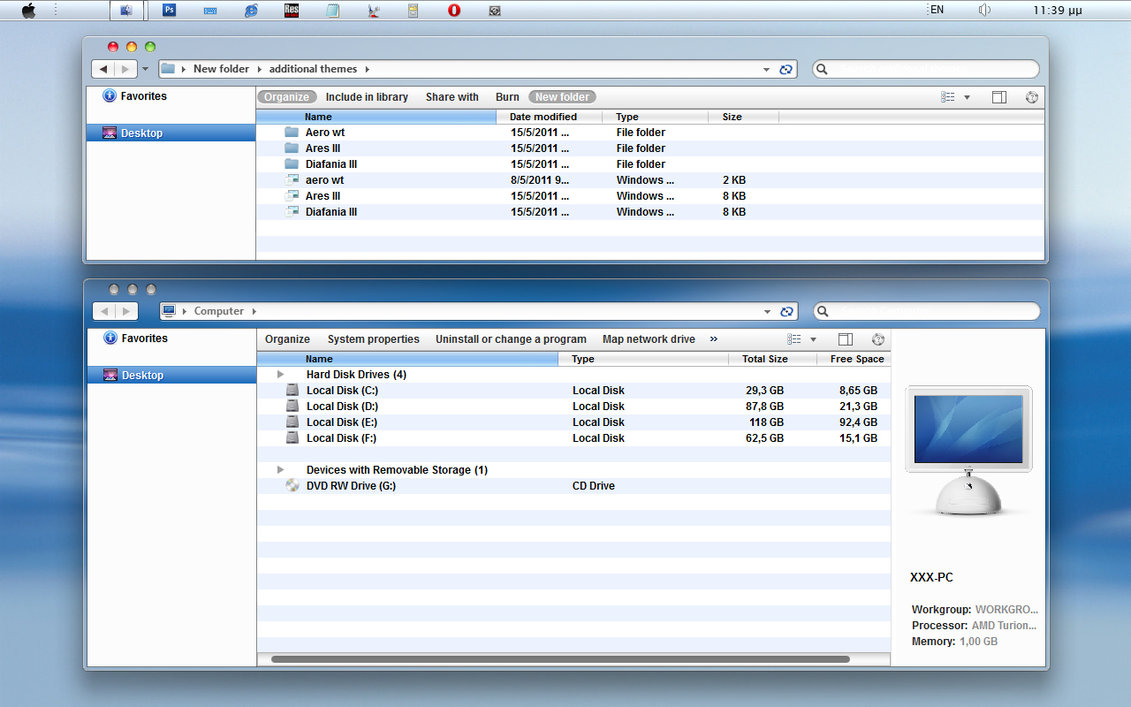Screen dimensions: 1131x707
Task: Open the view options dropdown in Computer window
Action: point(813,340)
